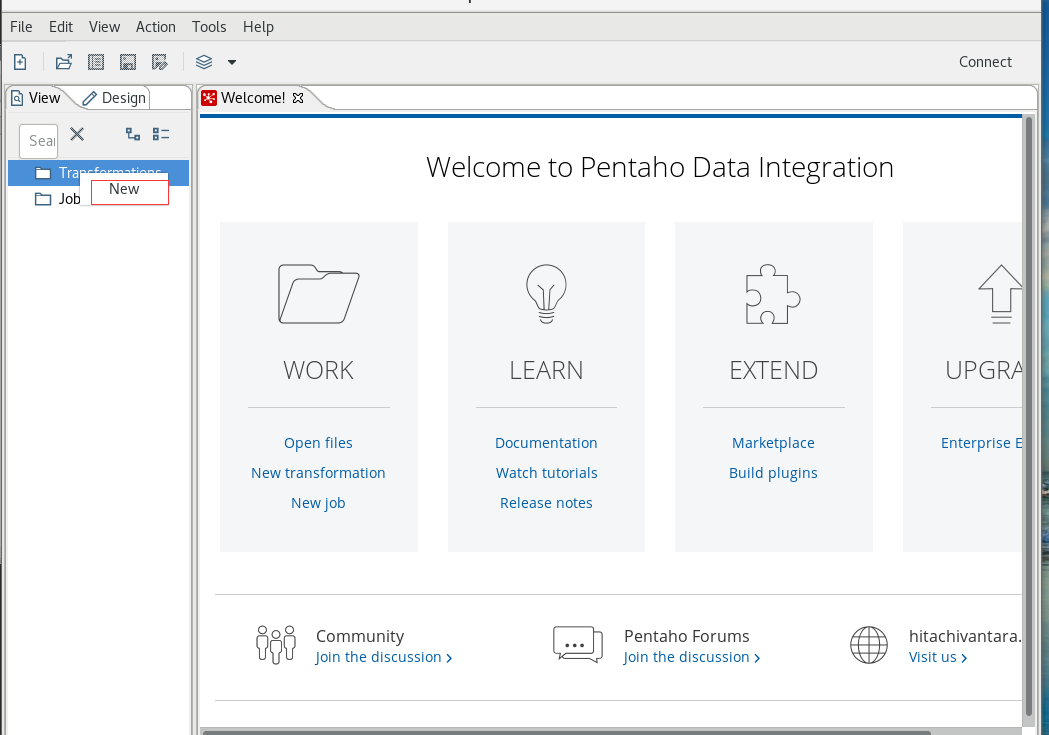Click Pentaho Forums Join the discussion link
The height and width of the screenshot is (735, 1049).
(691, 657)
